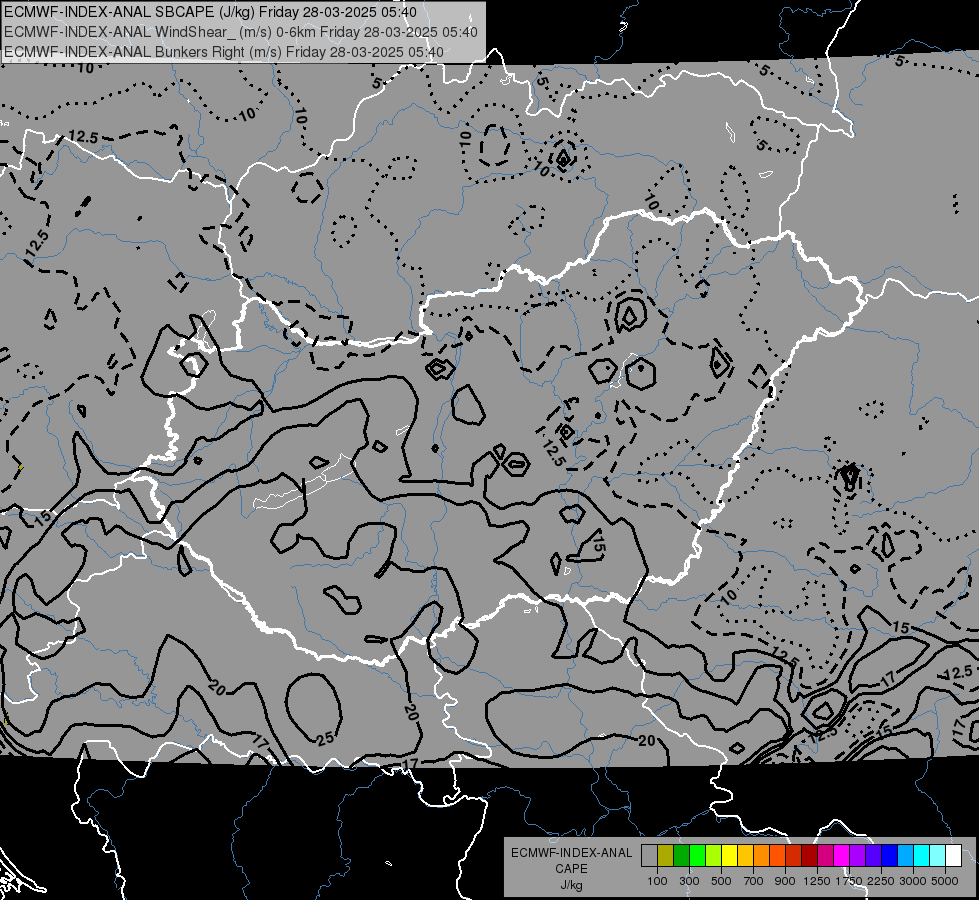979x900 pixels.
Task: Click the 3000 legend tick label
Action: [x=912, y=881]
